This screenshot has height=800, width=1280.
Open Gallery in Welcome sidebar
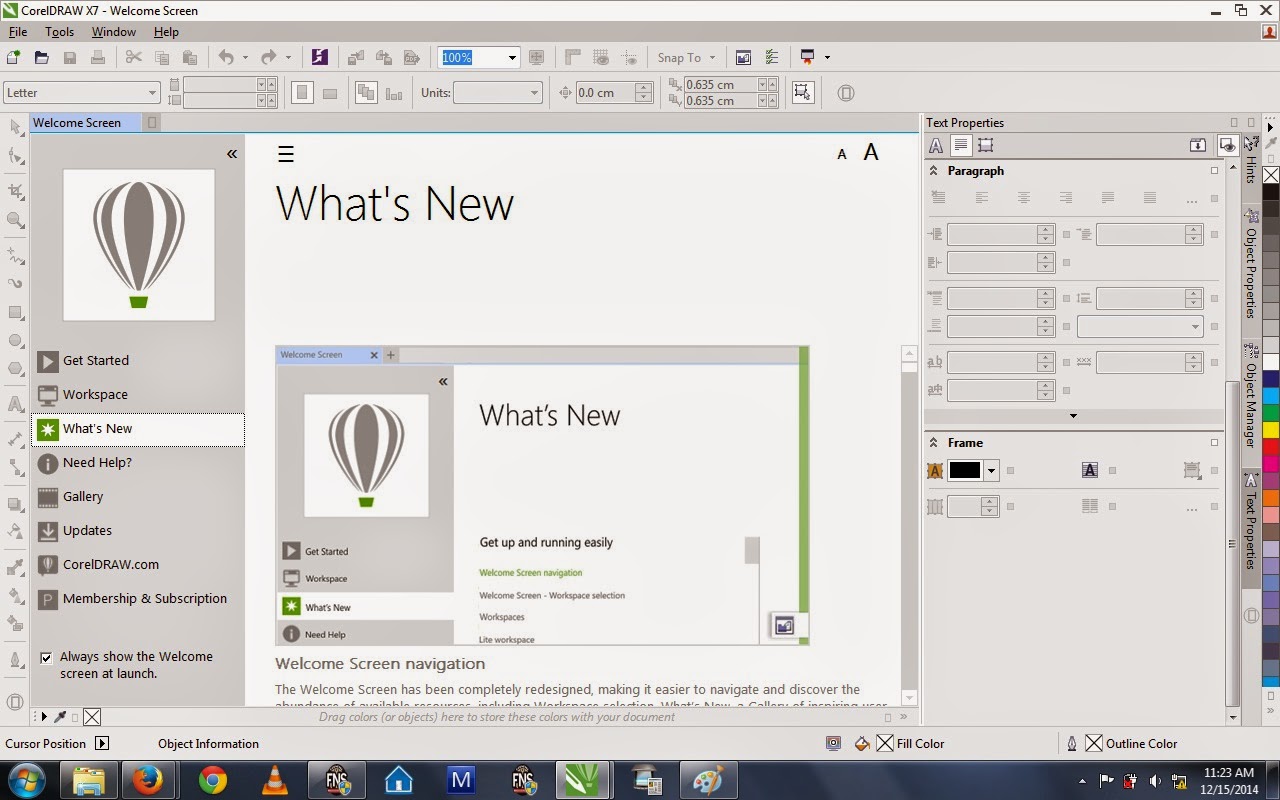click(x=138, y=497)
